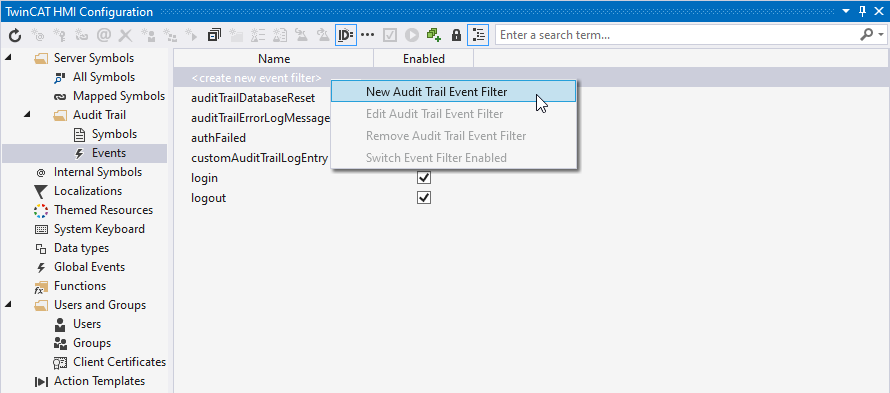Click the map symbol link toolbar icon
Image resolution: width=890 pixels, height=393 pixels.
pos(81,36)
